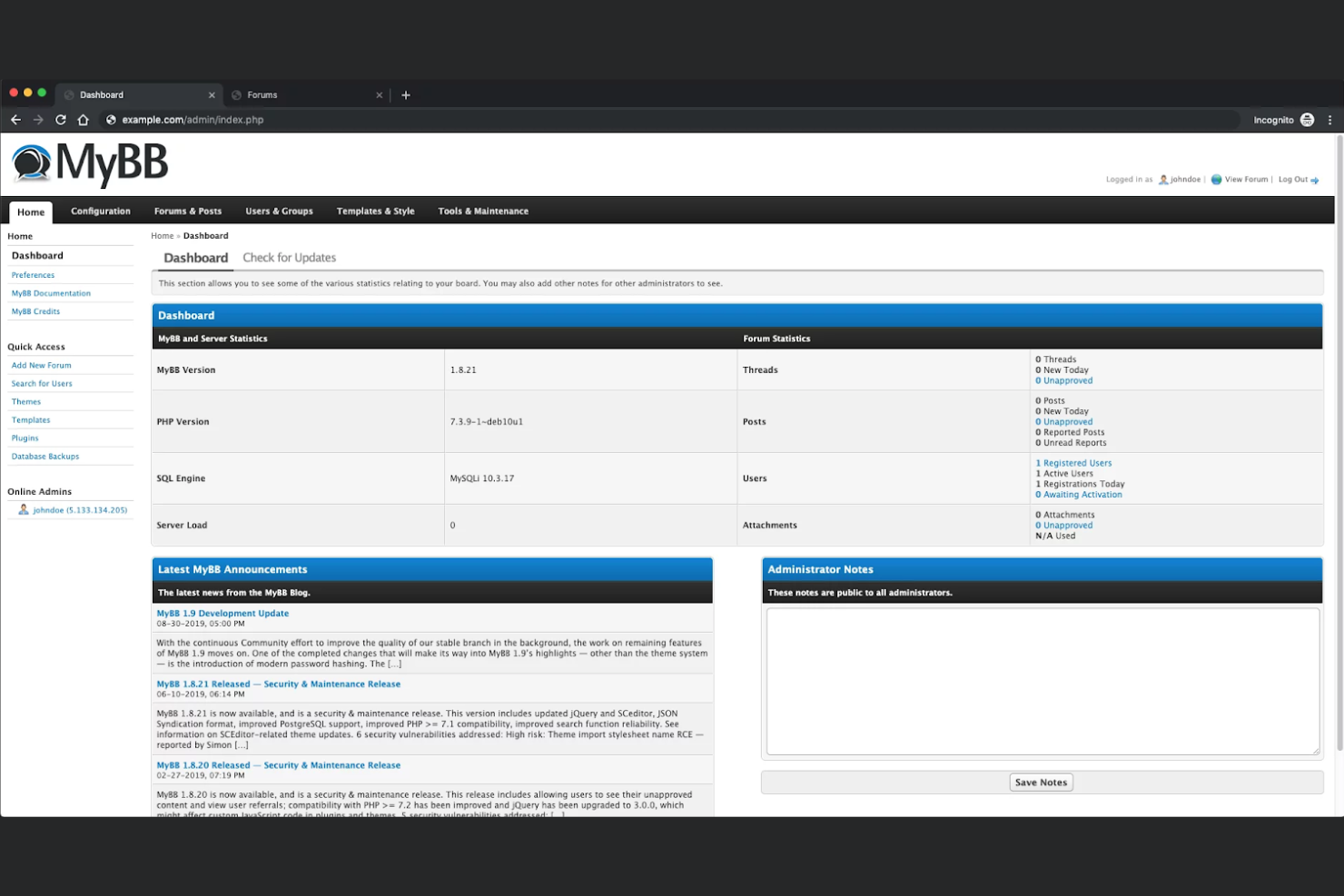Click inside the Administrator Notes text area

(x=1041, y=681)
